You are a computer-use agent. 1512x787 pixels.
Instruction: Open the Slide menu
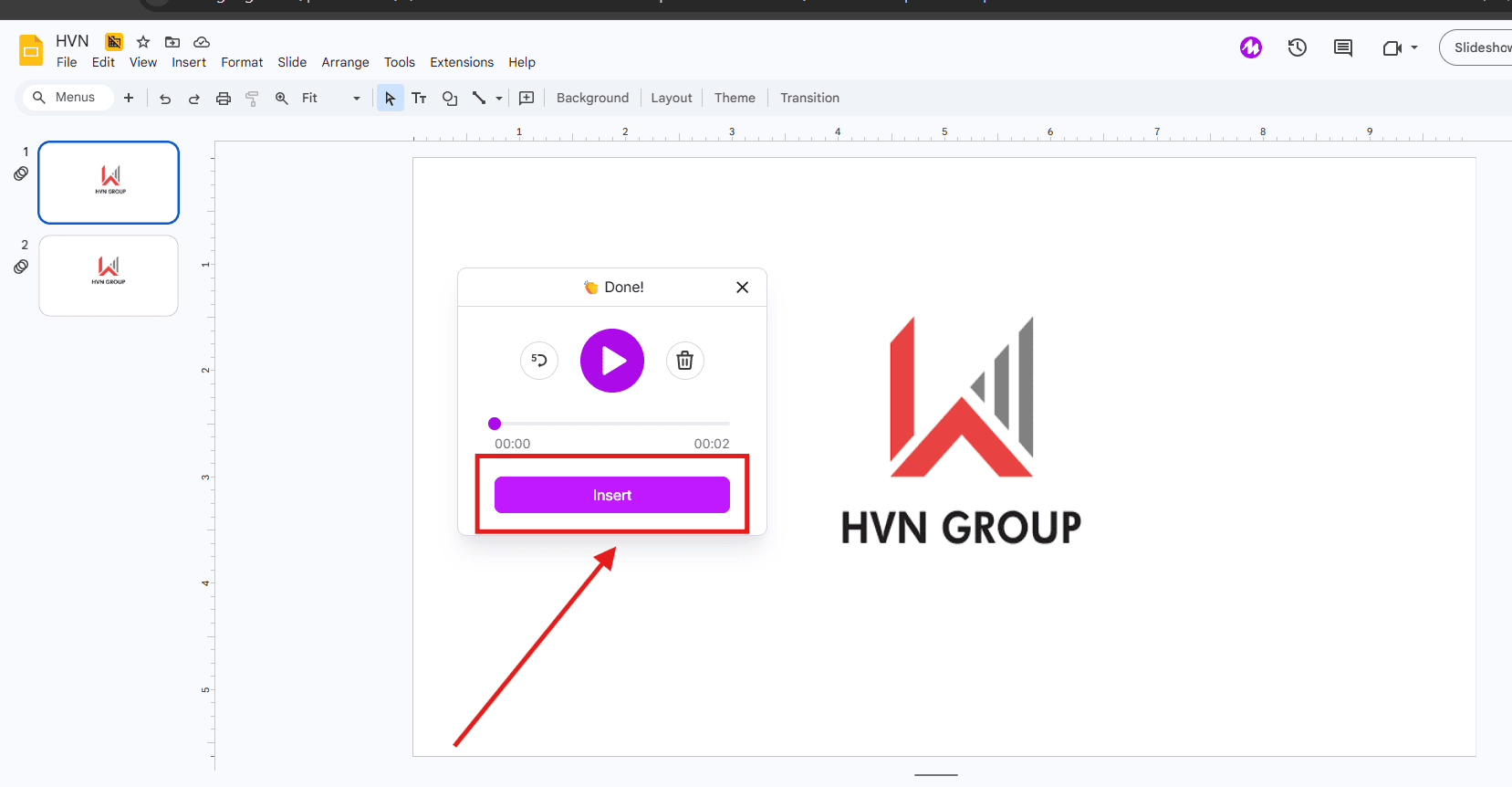(292, 62)
